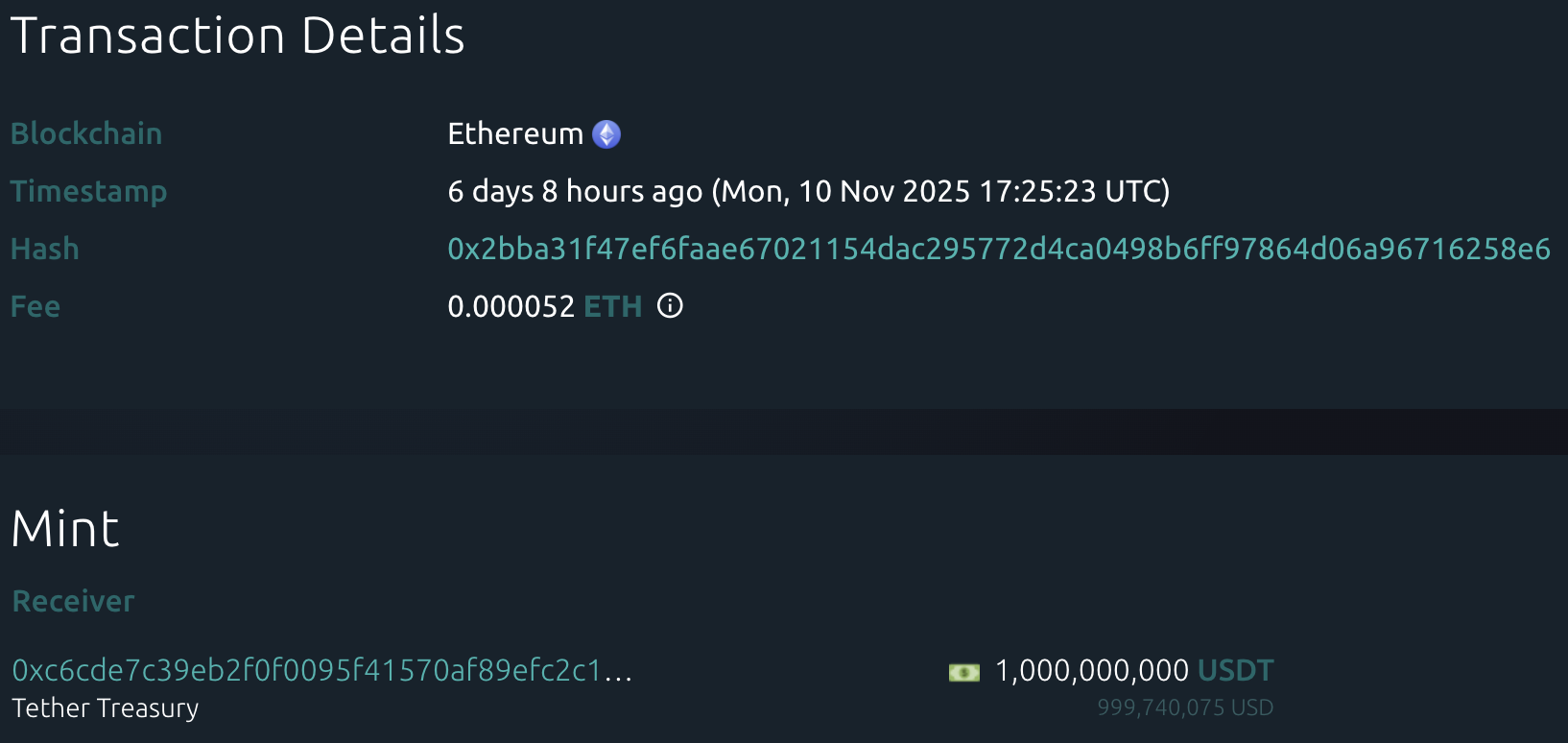Click the USDT token symbol

(1236, 670)
